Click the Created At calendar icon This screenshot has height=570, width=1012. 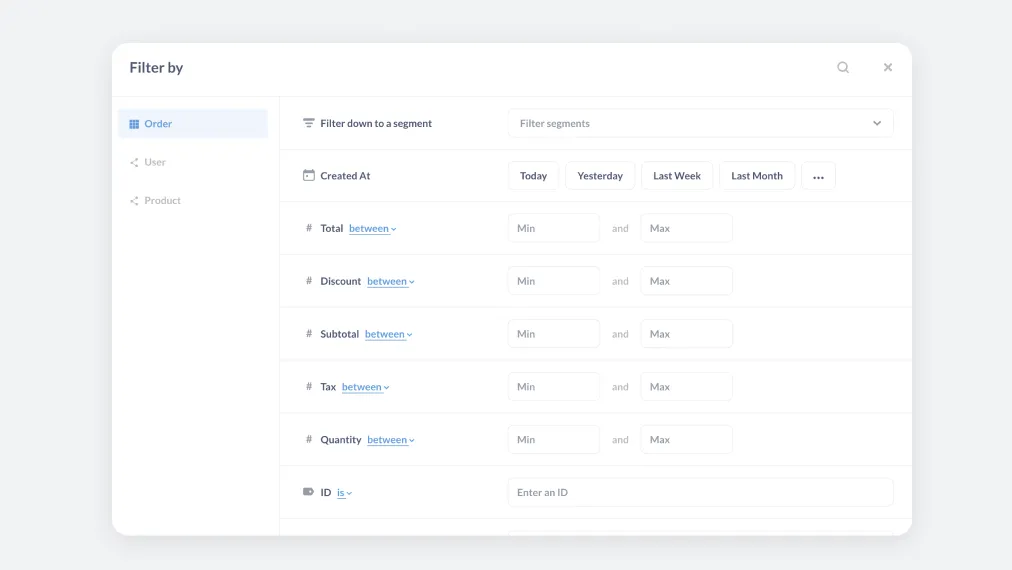pos(309,176)
